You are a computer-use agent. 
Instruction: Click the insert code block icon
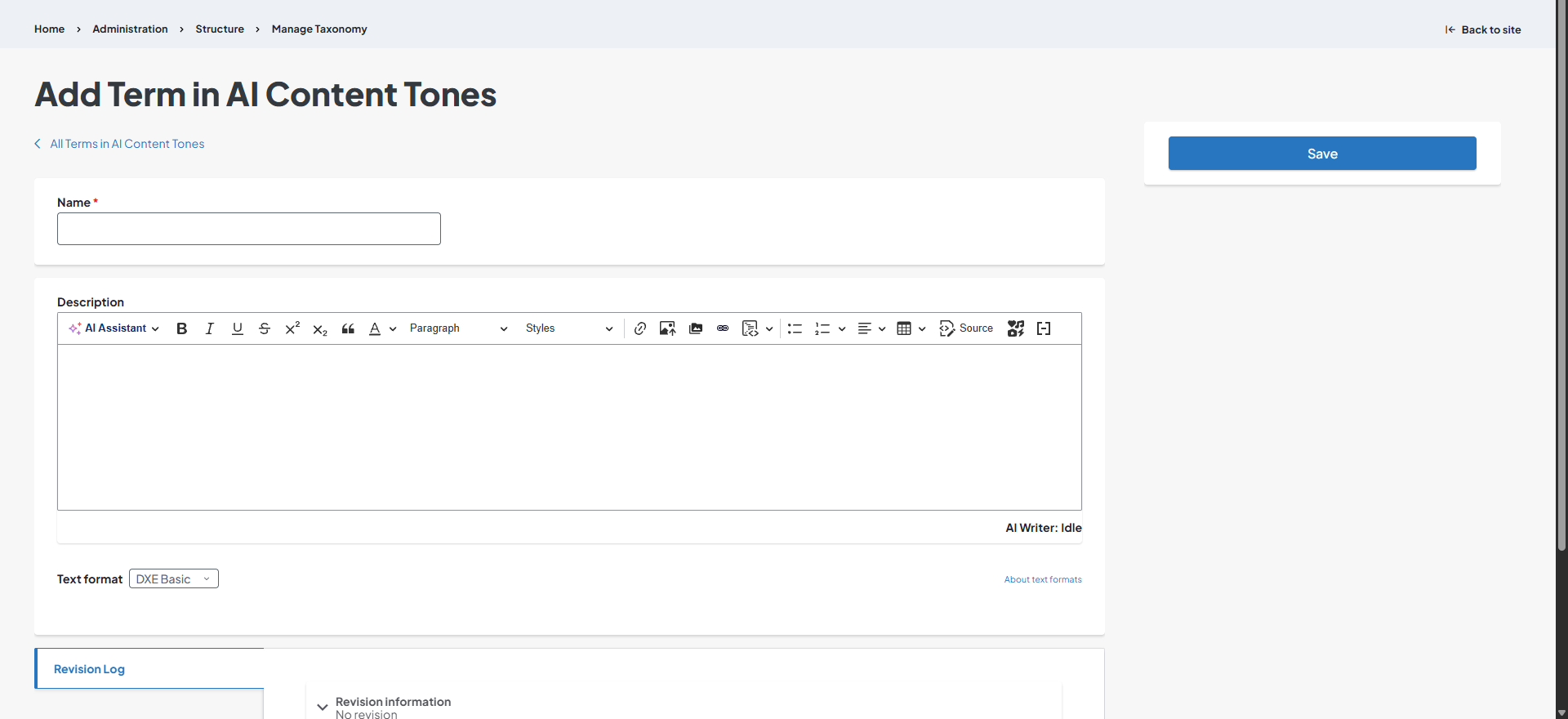751,328
